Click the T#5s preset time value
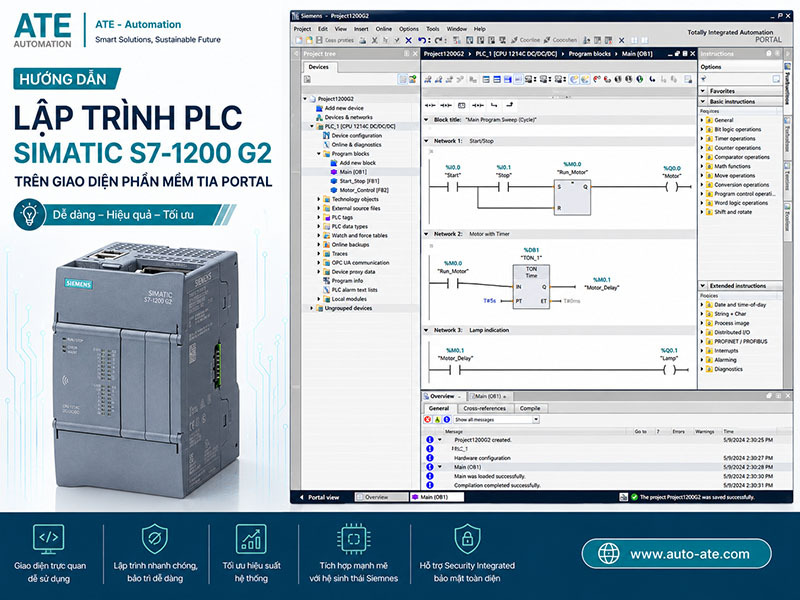 point(489,301)
